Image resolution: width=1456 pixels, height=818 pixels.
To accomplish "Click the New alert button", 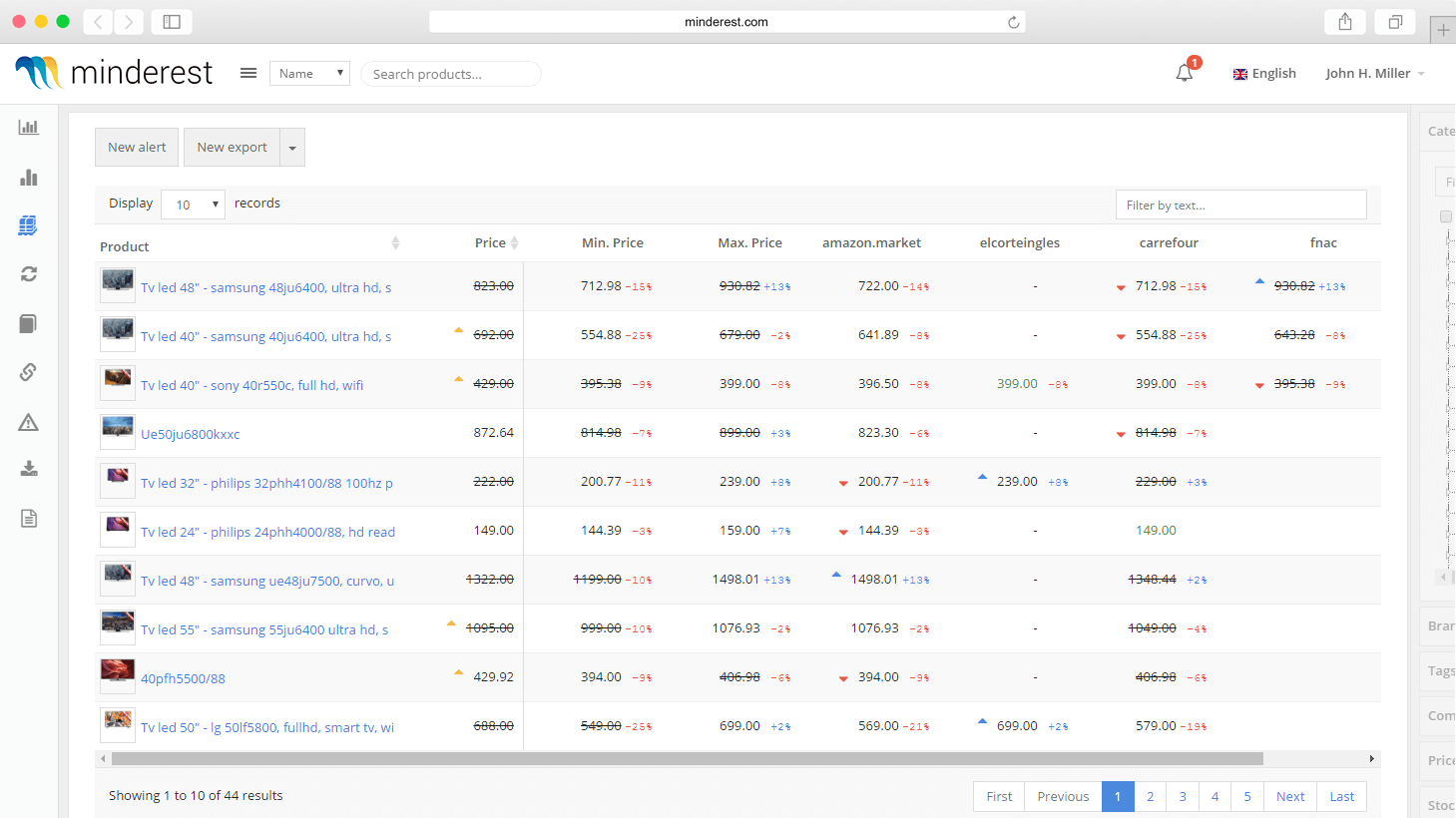I will [137, 148].
